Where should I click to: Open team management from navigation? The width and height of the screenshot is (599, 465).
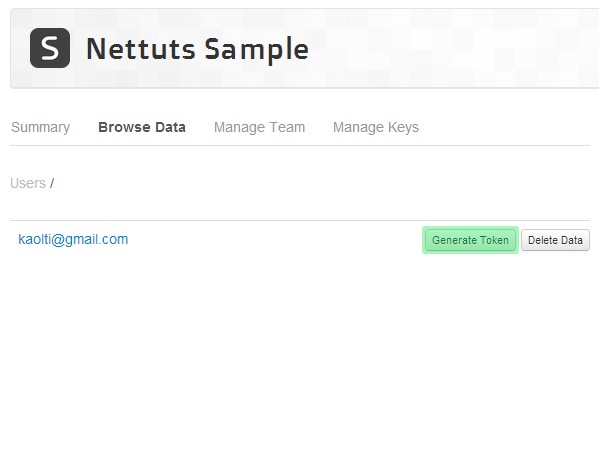pos(259,127)
